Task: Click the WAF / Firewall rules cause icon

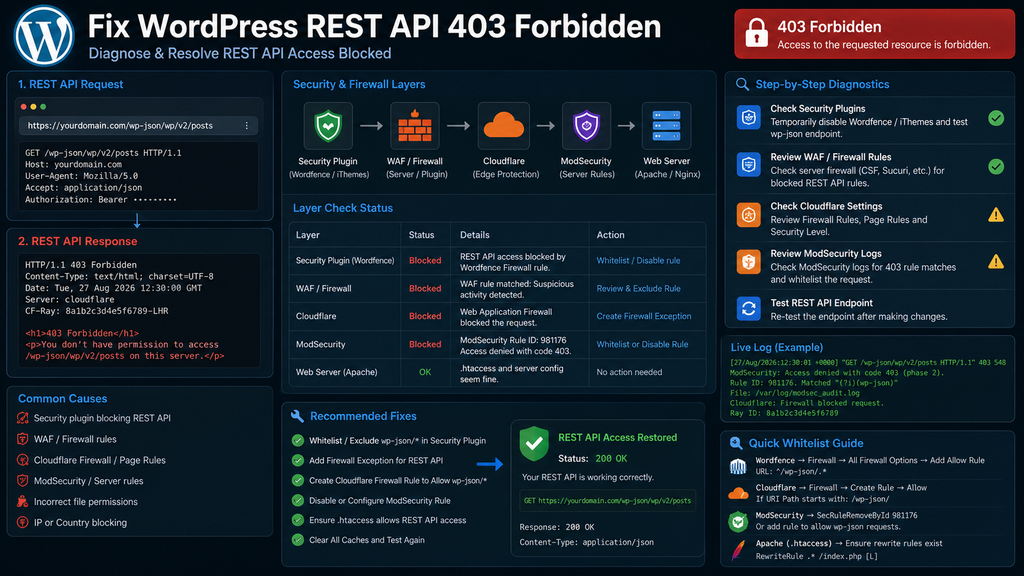Action: pos(23,439)
